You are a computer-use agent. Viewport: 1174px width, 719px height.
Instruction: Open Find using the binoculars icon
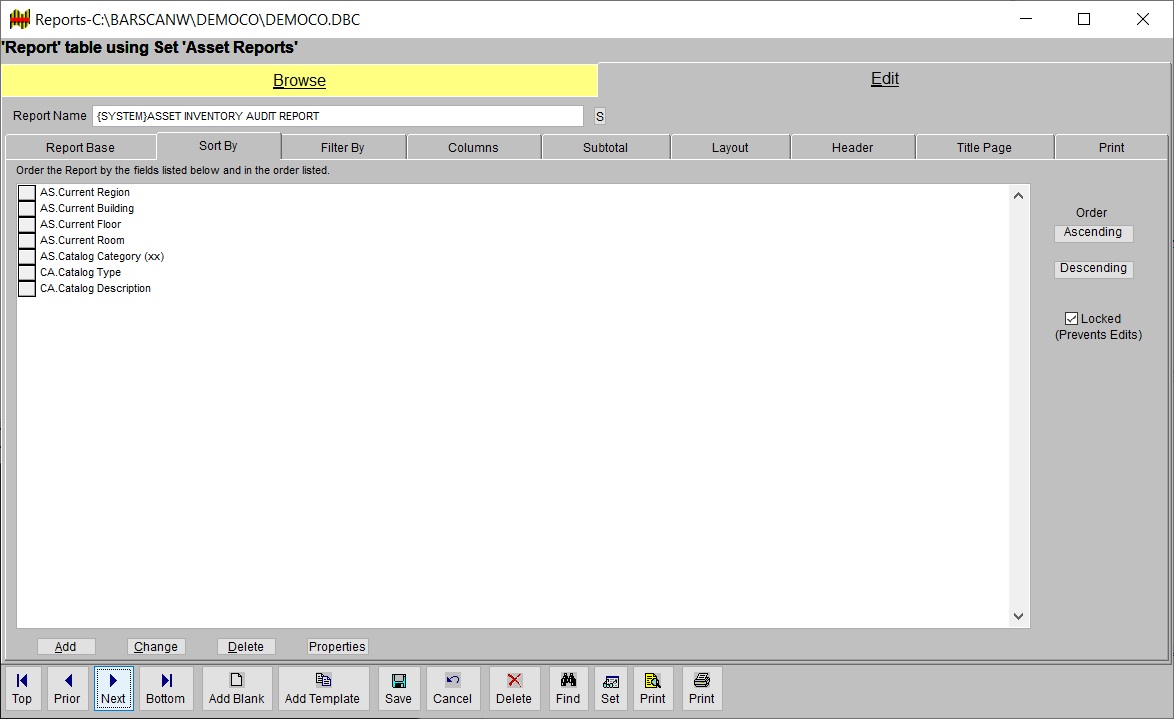tap(568, 688)
